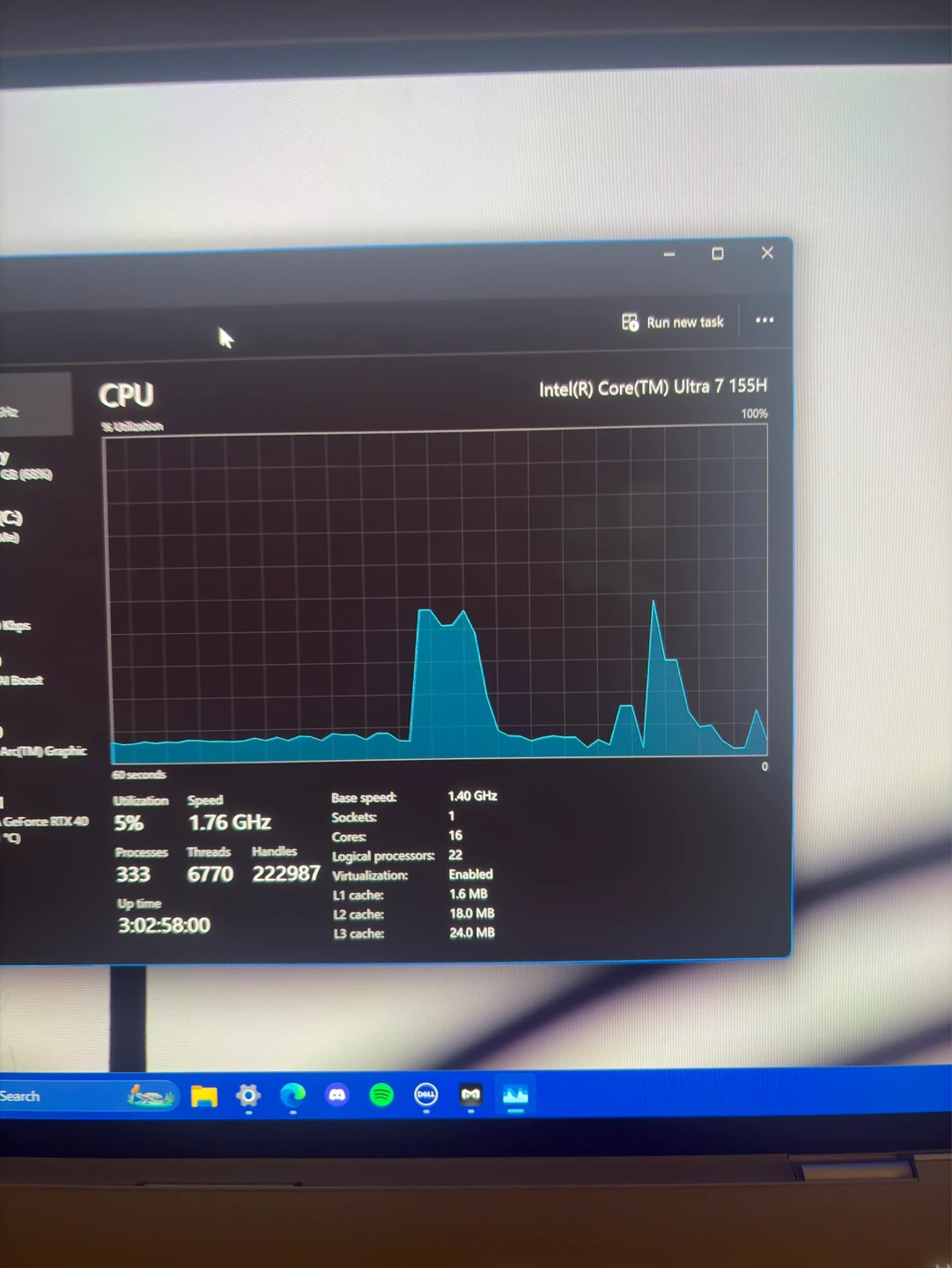The height and width of the screenshot is (1268, 952).
Task: Click the 60 seconds label
Action: (138, 775)
